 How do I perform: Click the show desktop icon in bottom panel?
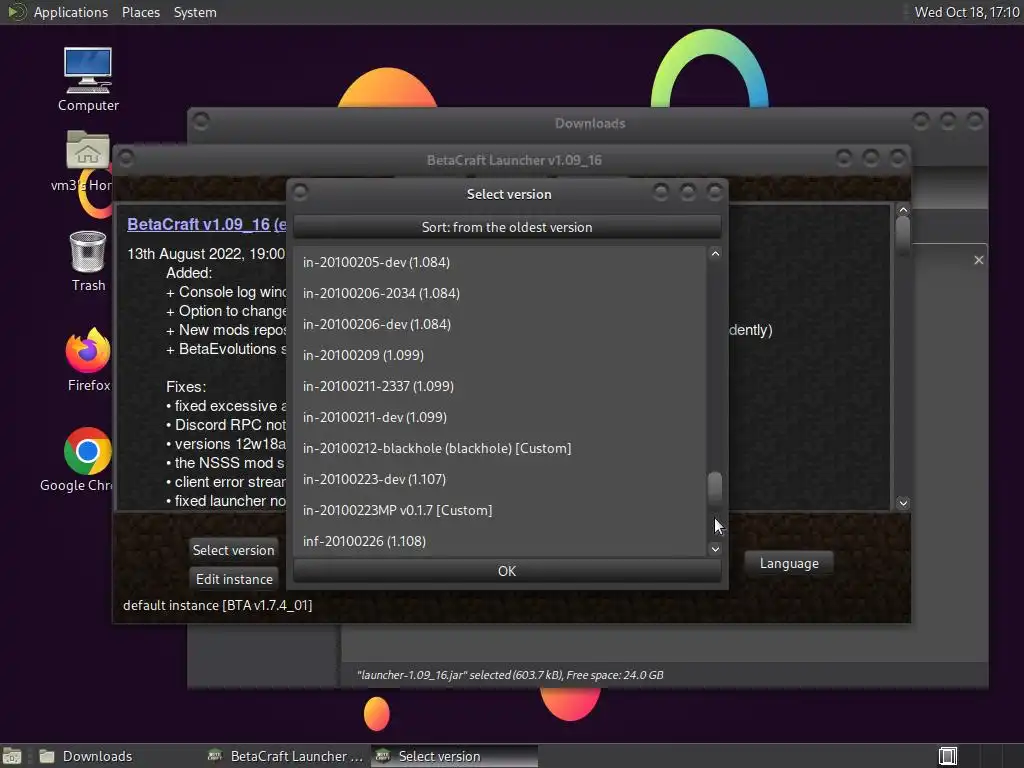[x=12, y=756]
